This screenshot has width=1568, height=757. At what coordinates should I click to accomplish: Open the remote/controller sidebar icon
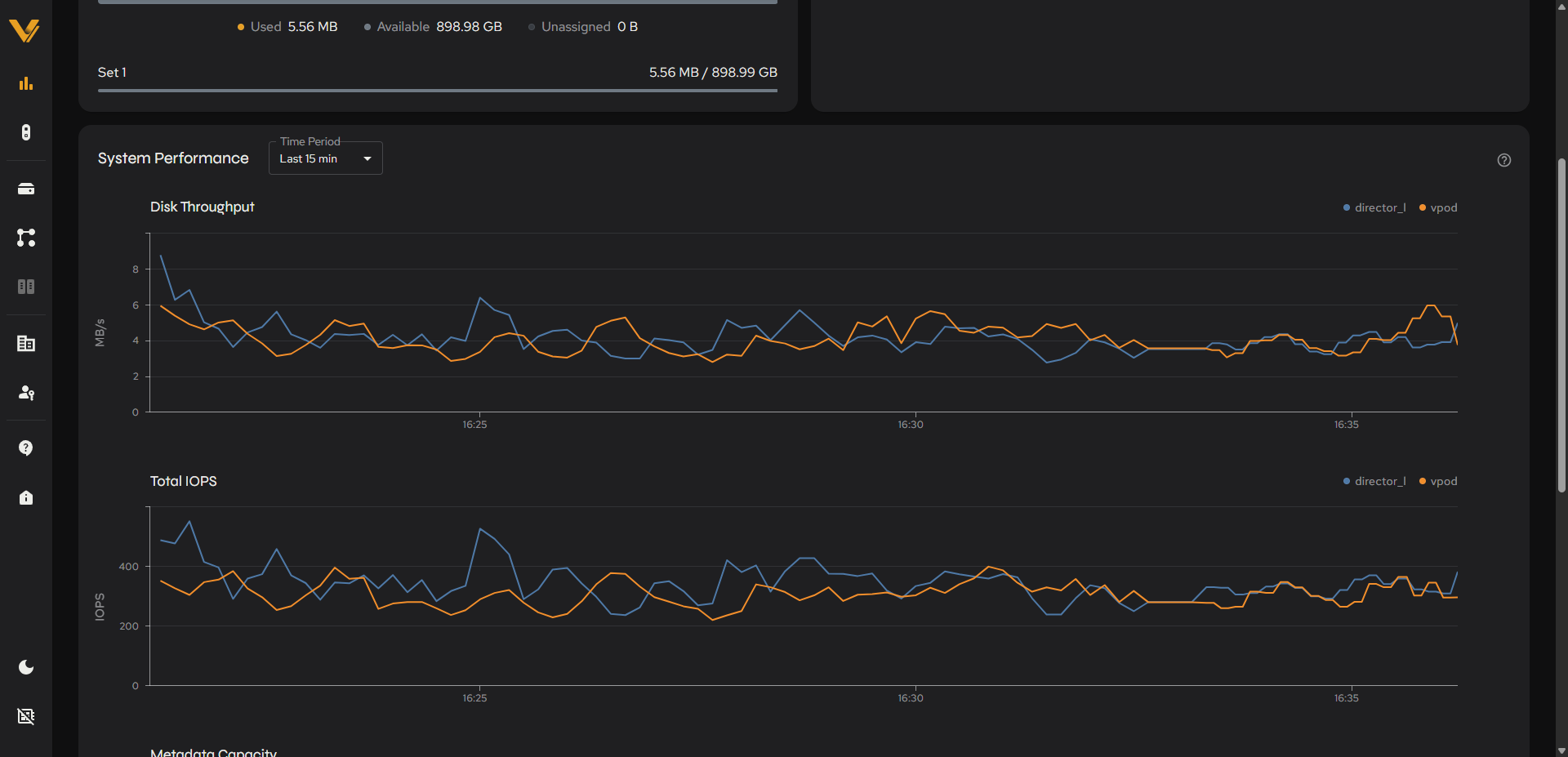click(26, 132)
